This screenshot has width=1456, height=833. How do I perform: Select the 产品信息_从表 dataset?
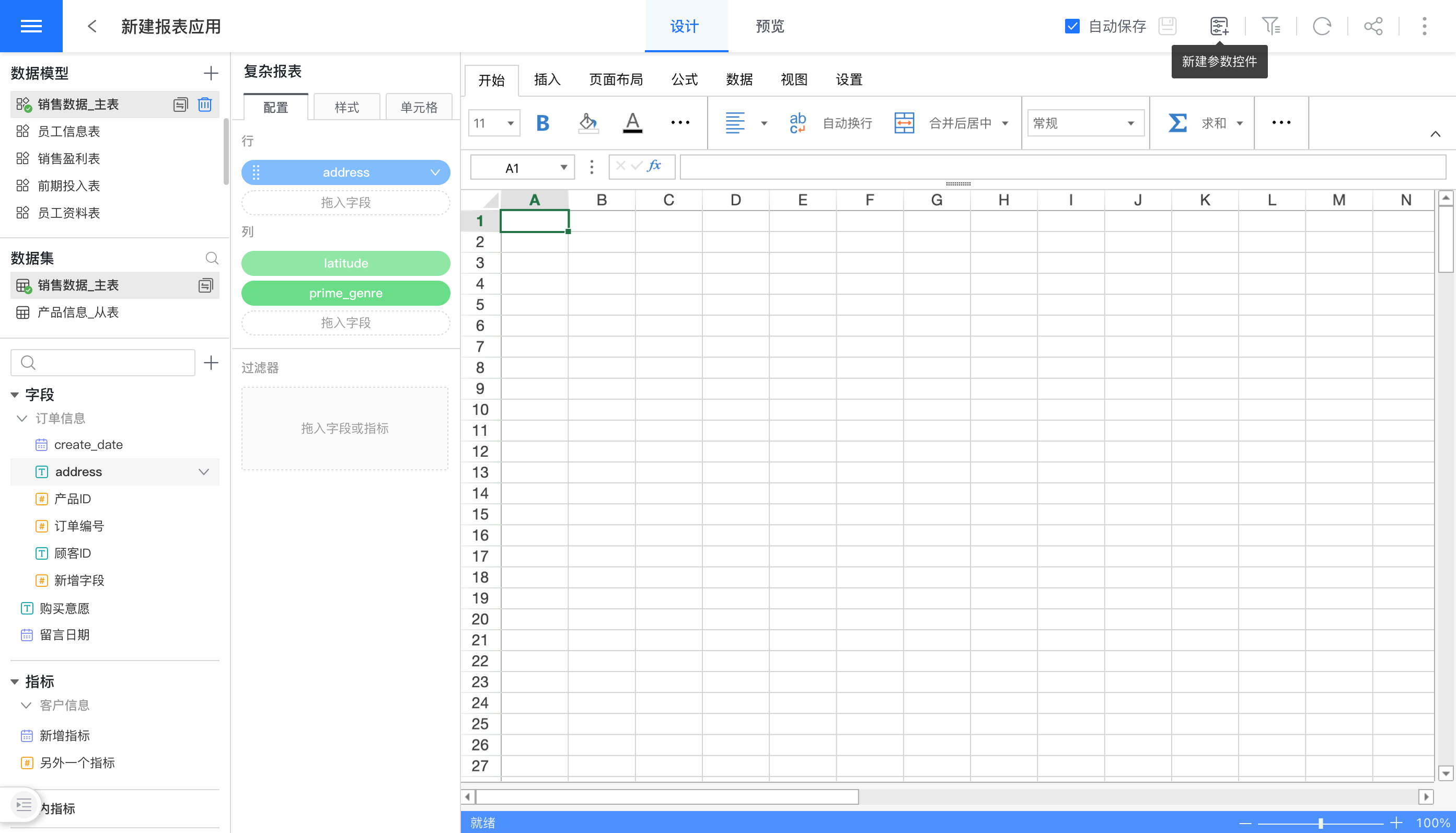point(115,313)
